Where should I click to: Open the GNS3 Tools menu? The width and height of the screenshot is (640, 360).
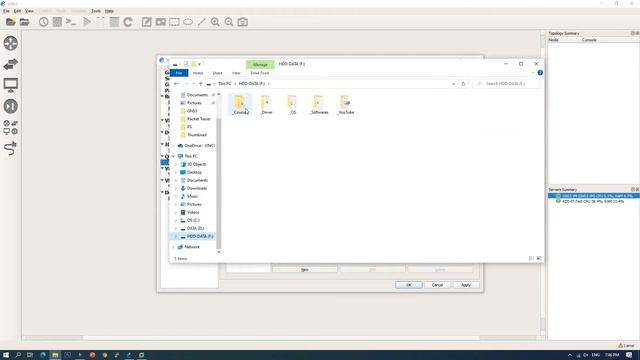tap(96, 11)
